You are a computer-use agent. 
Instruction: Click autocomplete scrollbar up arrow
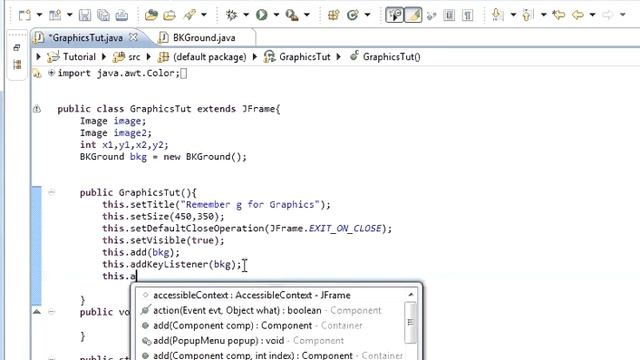[x=411, y=295]
